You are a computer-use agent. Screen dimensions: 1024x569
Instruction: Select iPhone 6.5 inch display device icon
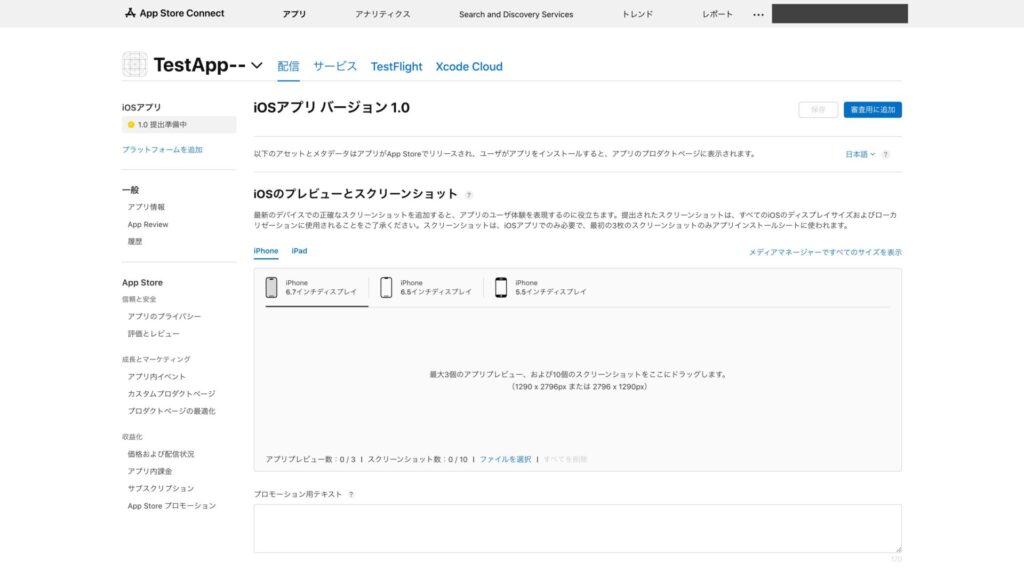pos(386,287)
